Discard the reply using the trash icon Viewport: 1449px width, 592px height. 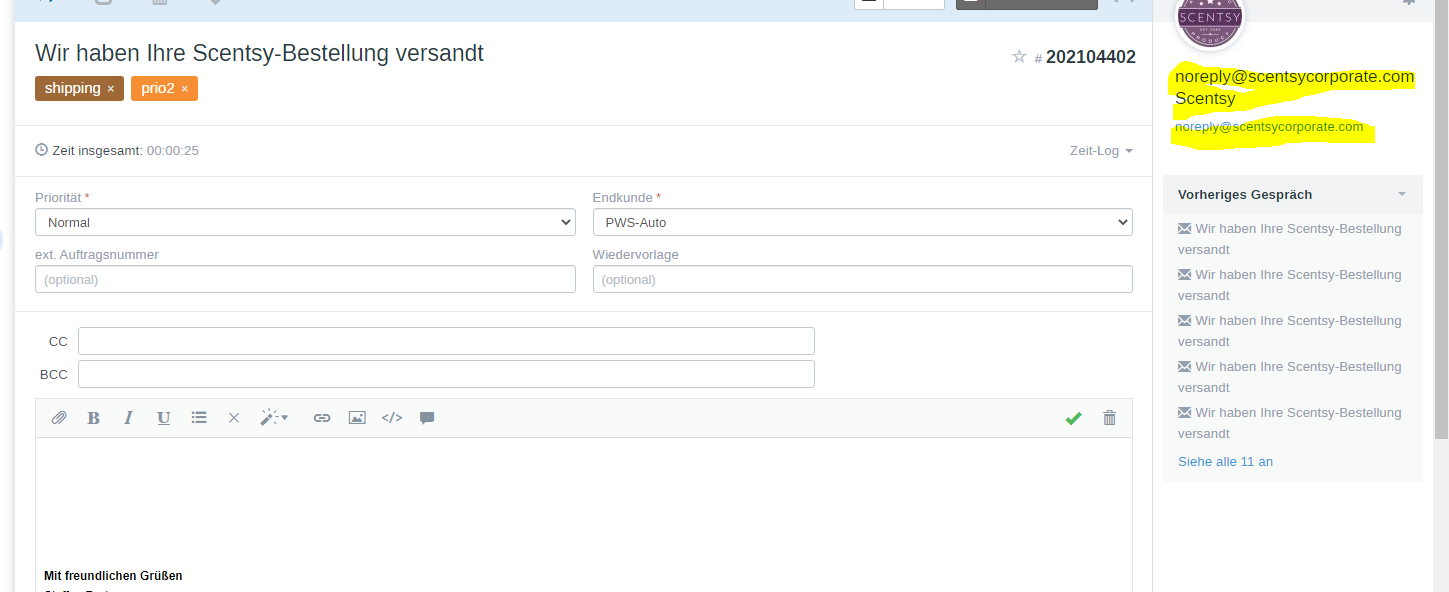1109,418
